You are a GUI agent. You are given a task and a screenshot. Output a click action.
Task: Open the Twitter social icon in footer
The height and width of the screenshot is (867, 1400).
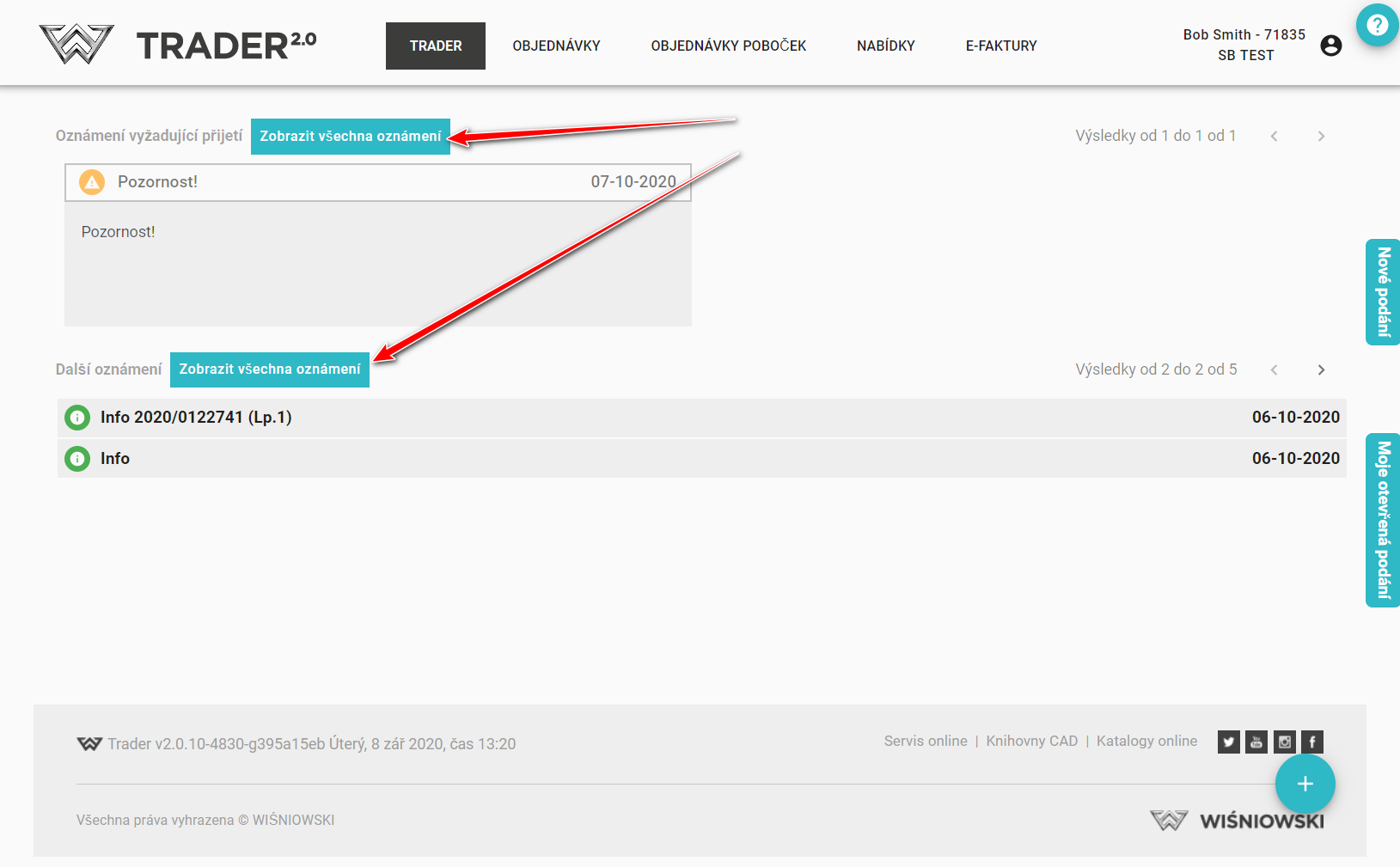[1228, 742]
